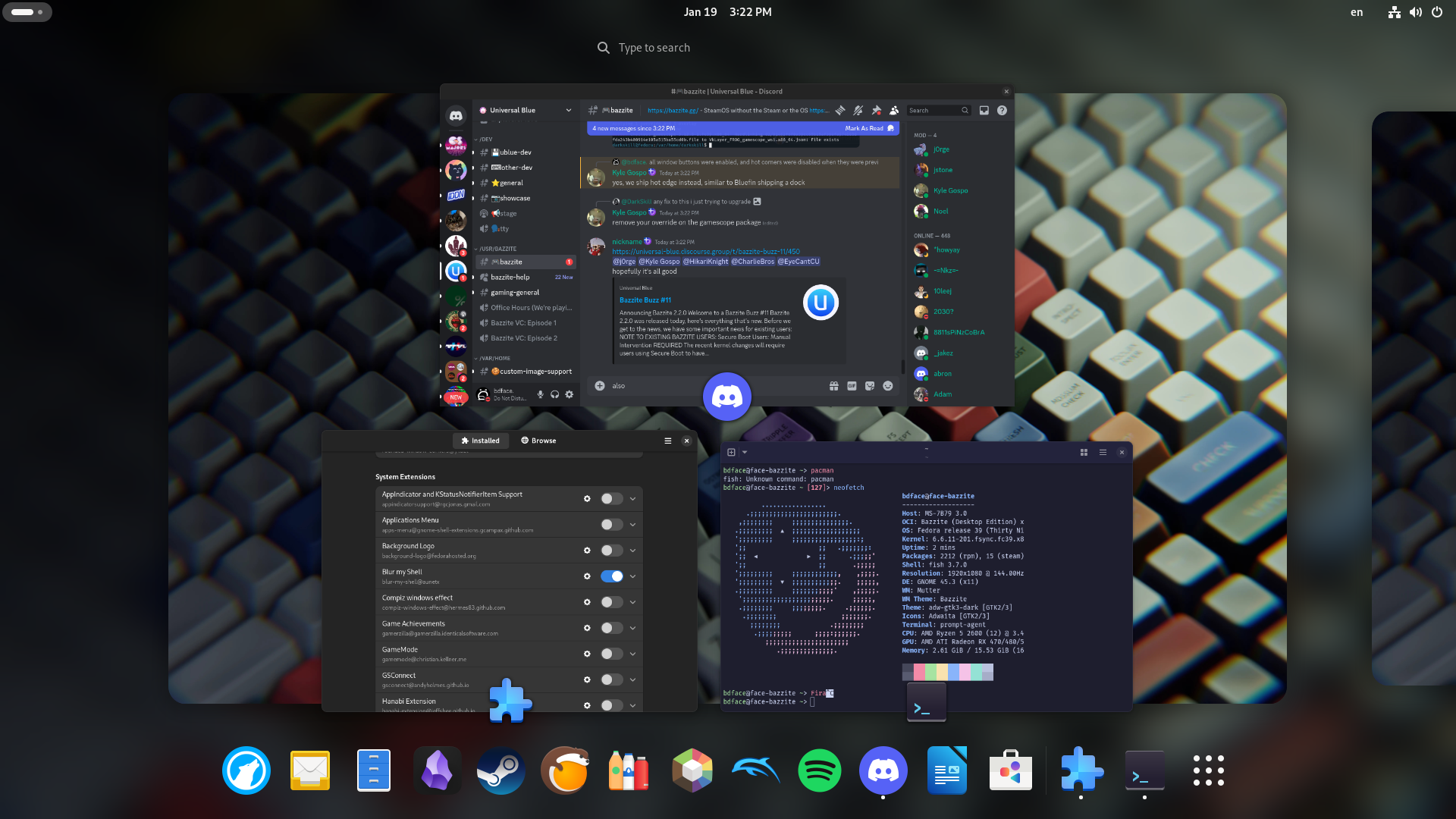Click Discord inbox icon
Screen dimensions: 1456x819
click(984, 111)
